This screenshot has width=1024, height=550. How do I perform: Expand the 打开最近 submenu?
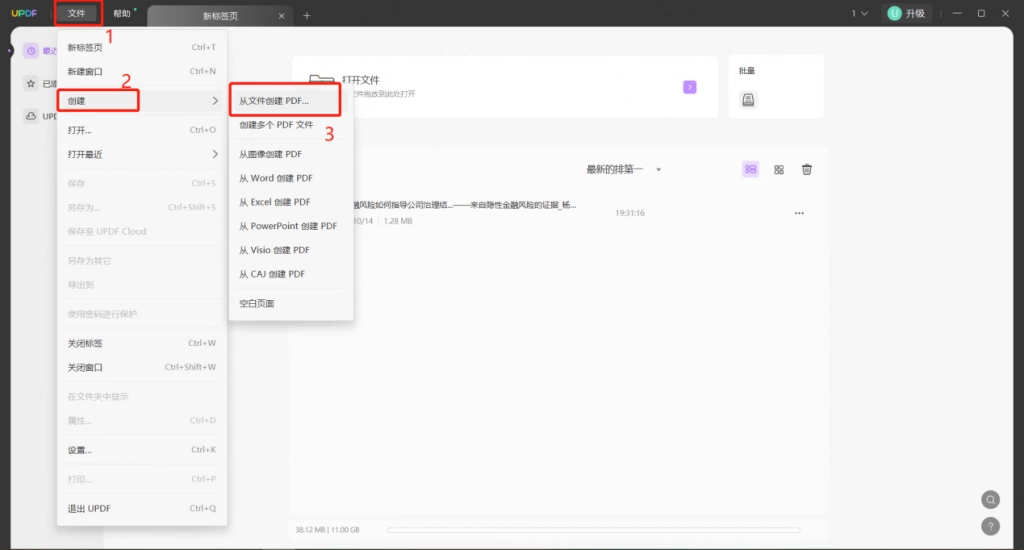tap(142, 154)
